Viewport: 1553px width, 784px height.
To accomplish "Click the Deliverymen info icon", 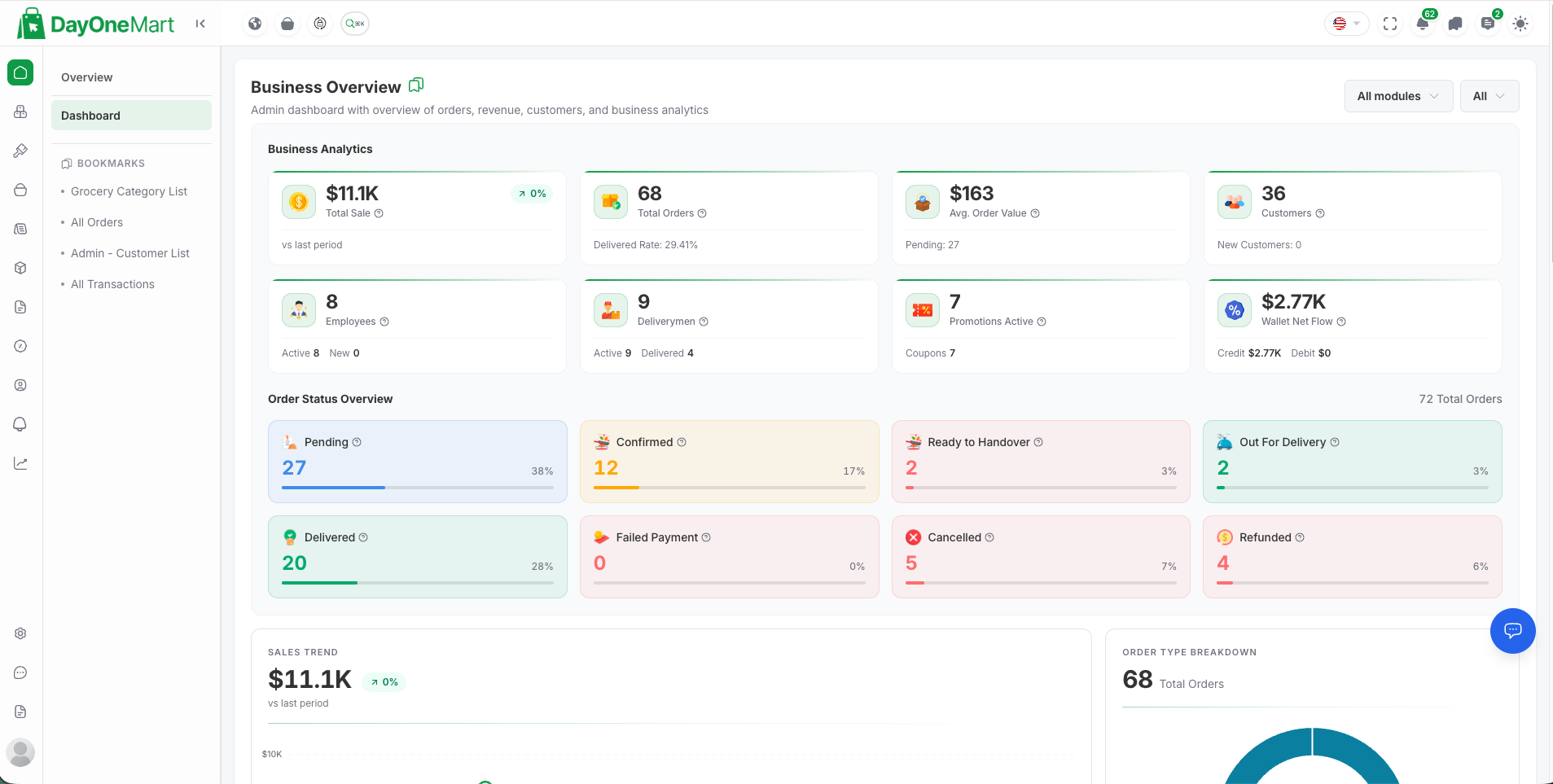I will [704, 322].
